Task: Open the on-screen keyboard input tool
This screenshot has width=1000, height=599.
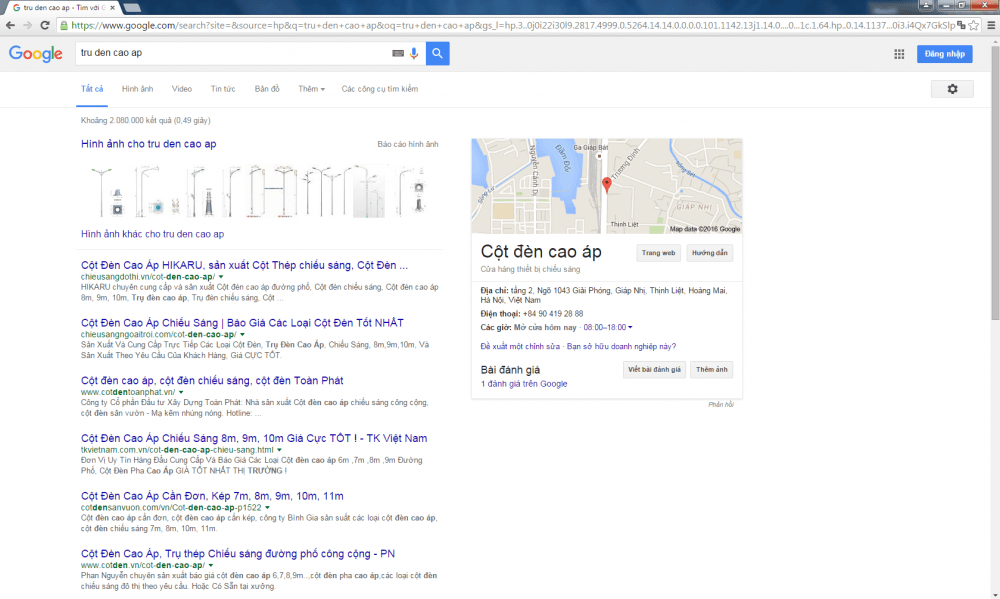Action: point(398,54)
